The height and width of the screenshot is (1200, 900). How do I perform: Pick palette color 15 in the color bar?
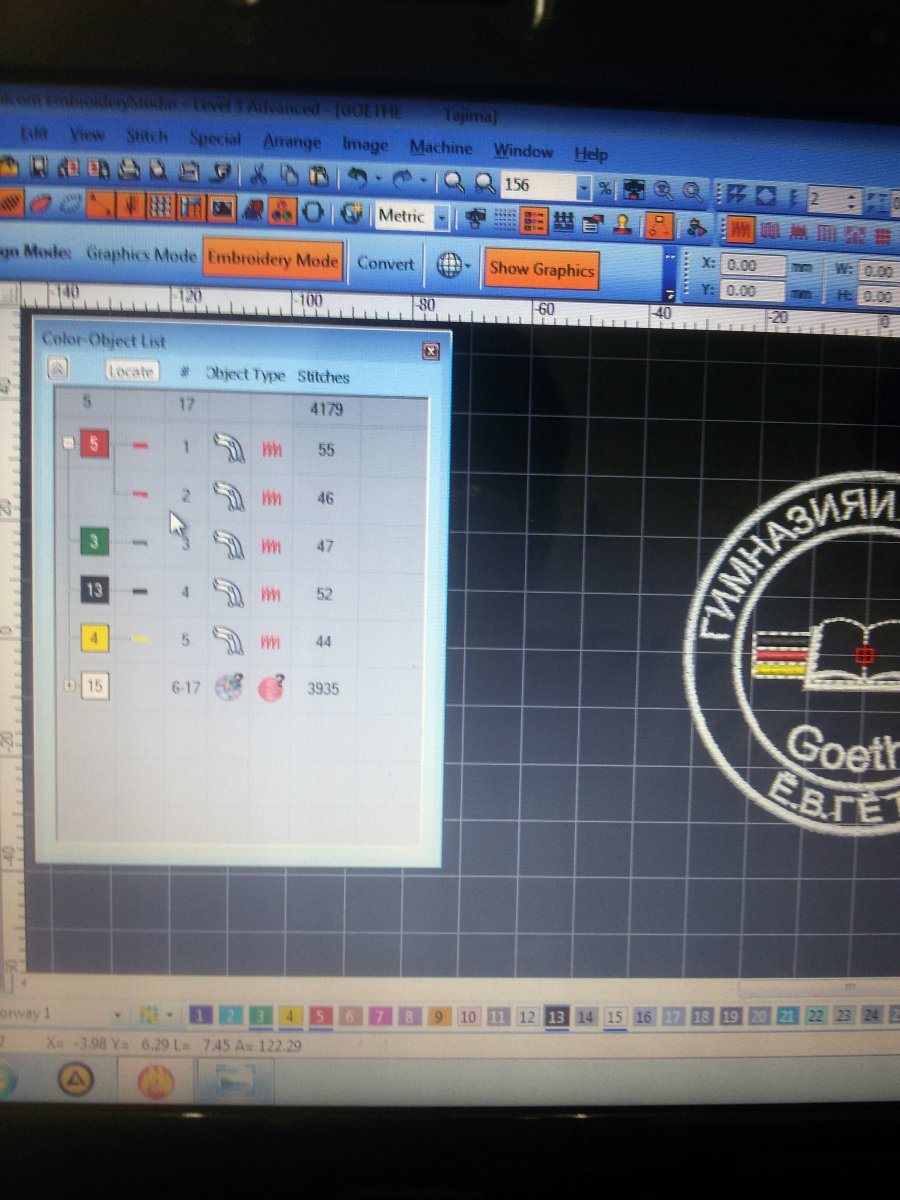614,1017
